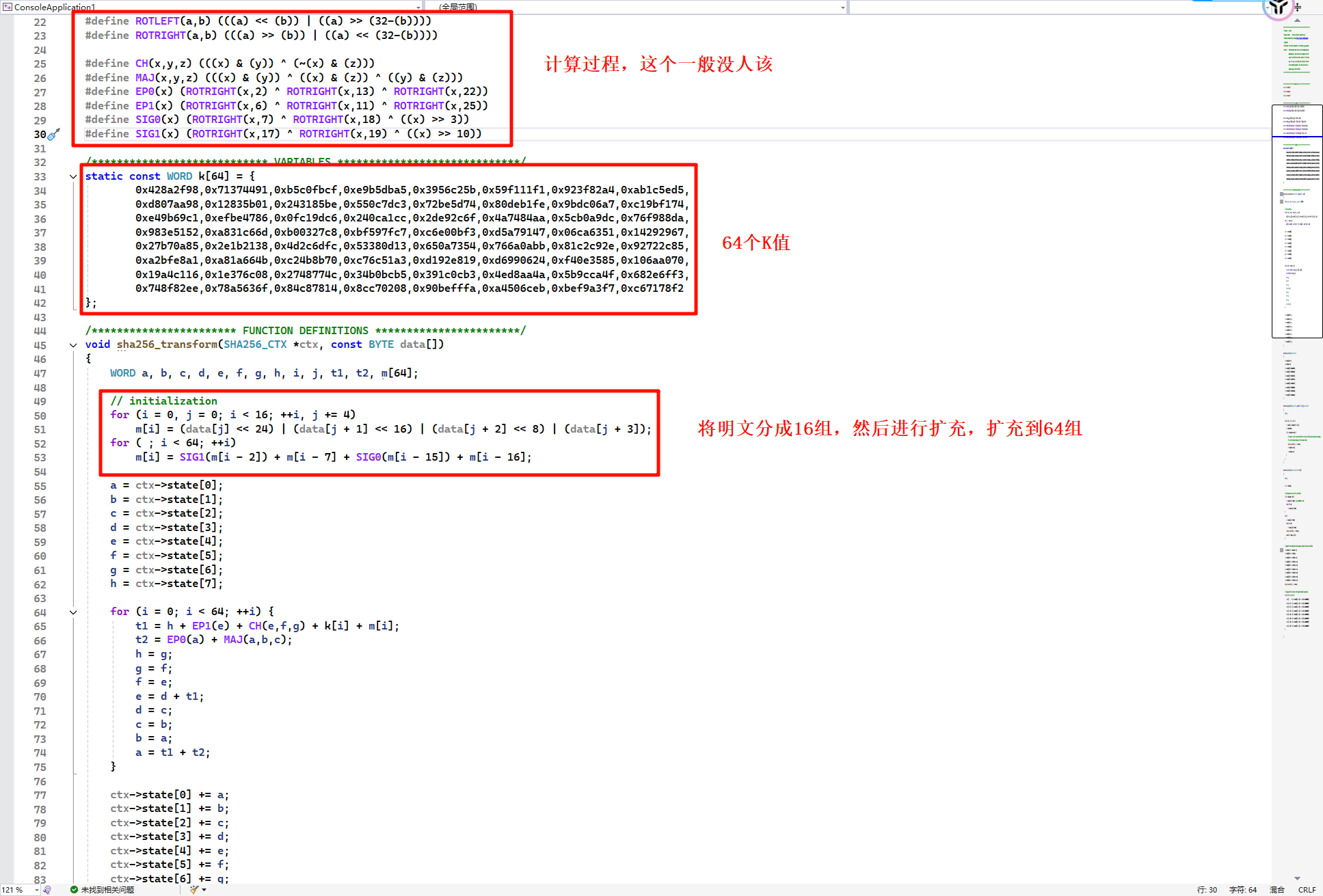Click the code cleanup broom icon
The height and width of the screenshot is (896, 1323).
pyautogui.click(x=194, y=889)
